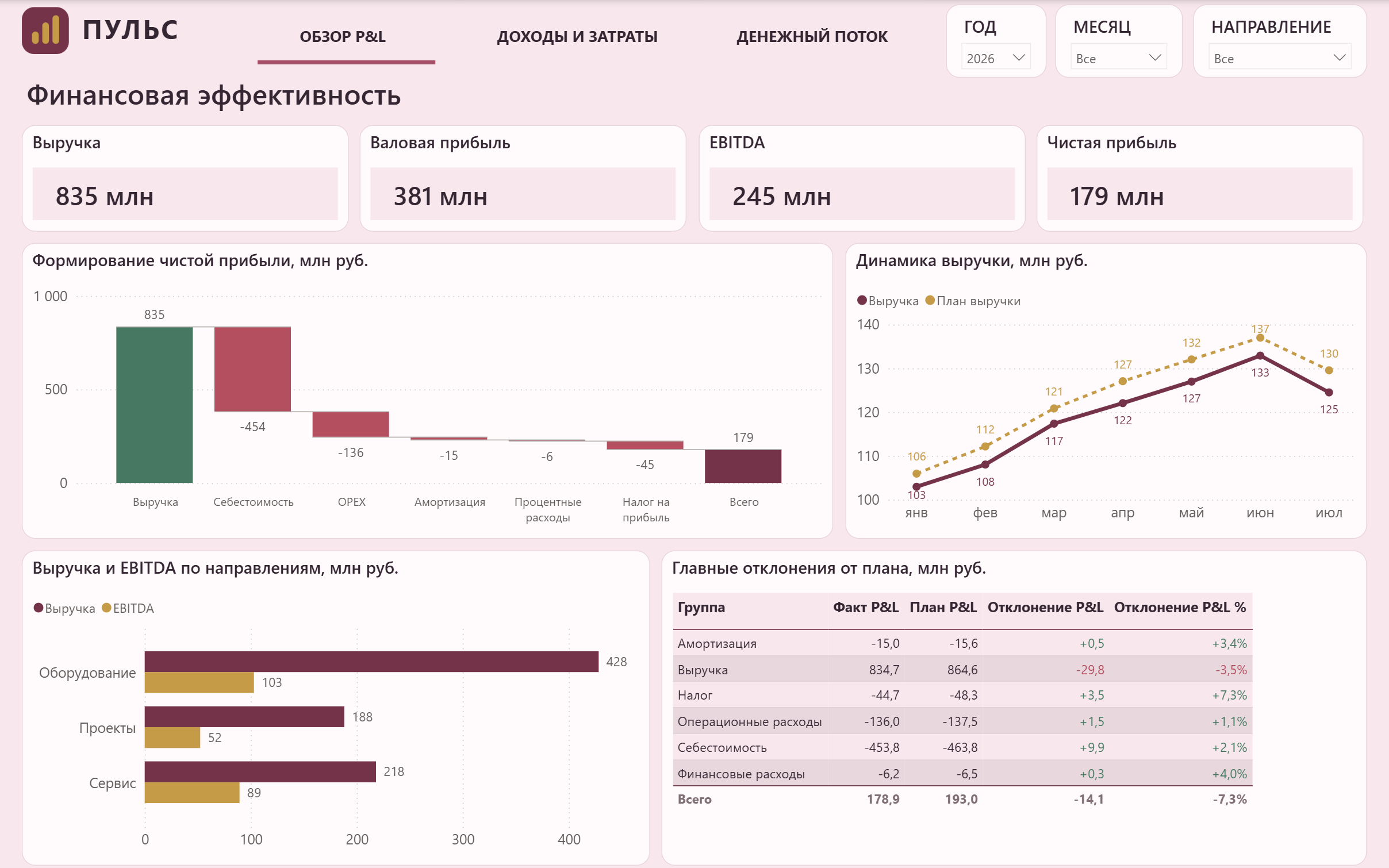The image size is (1389, 868).
Task: Select the revenue line point for мар (117)
Action: [1054, 424]
